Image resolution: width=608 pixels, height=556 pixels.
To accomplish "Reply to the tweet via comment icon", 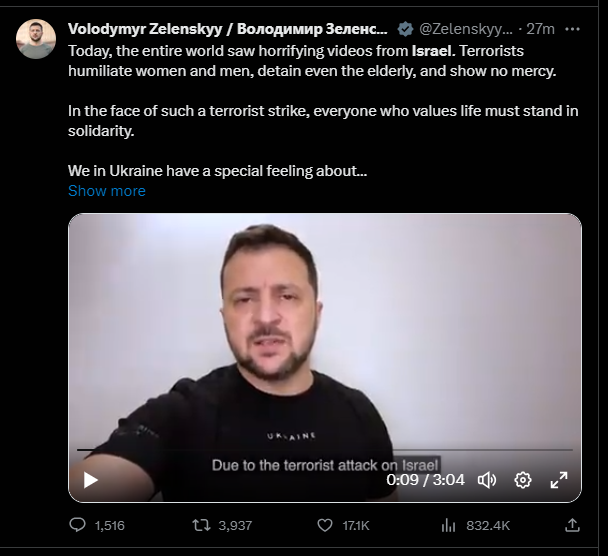I will coord(78,524).
